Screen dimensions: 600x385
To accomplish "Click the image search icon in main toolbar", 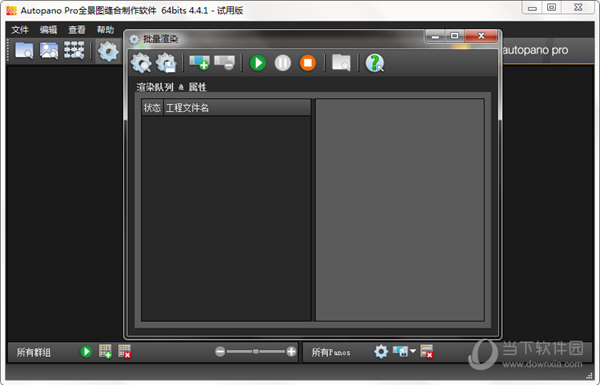I will point(49,51).
